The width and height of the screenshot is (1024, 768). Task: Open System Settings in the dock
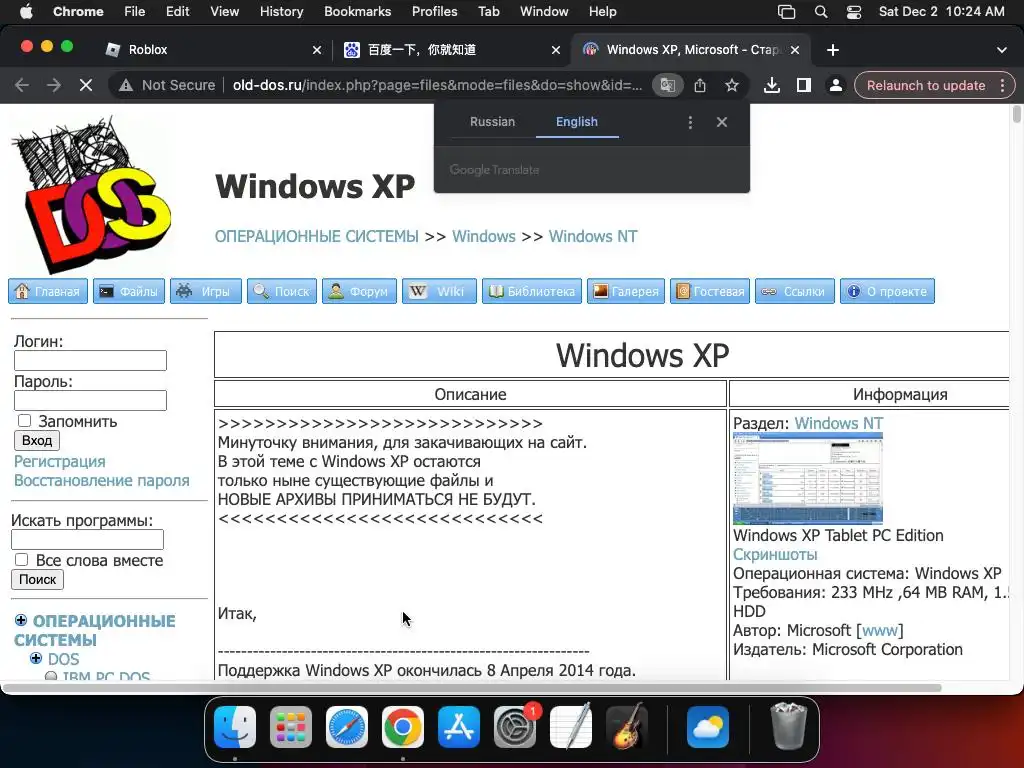coord(515,727)
